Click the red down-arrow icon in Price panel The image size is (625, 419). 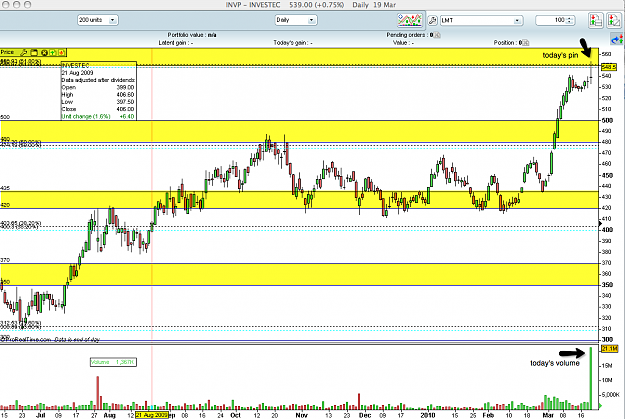click(61, 52)
